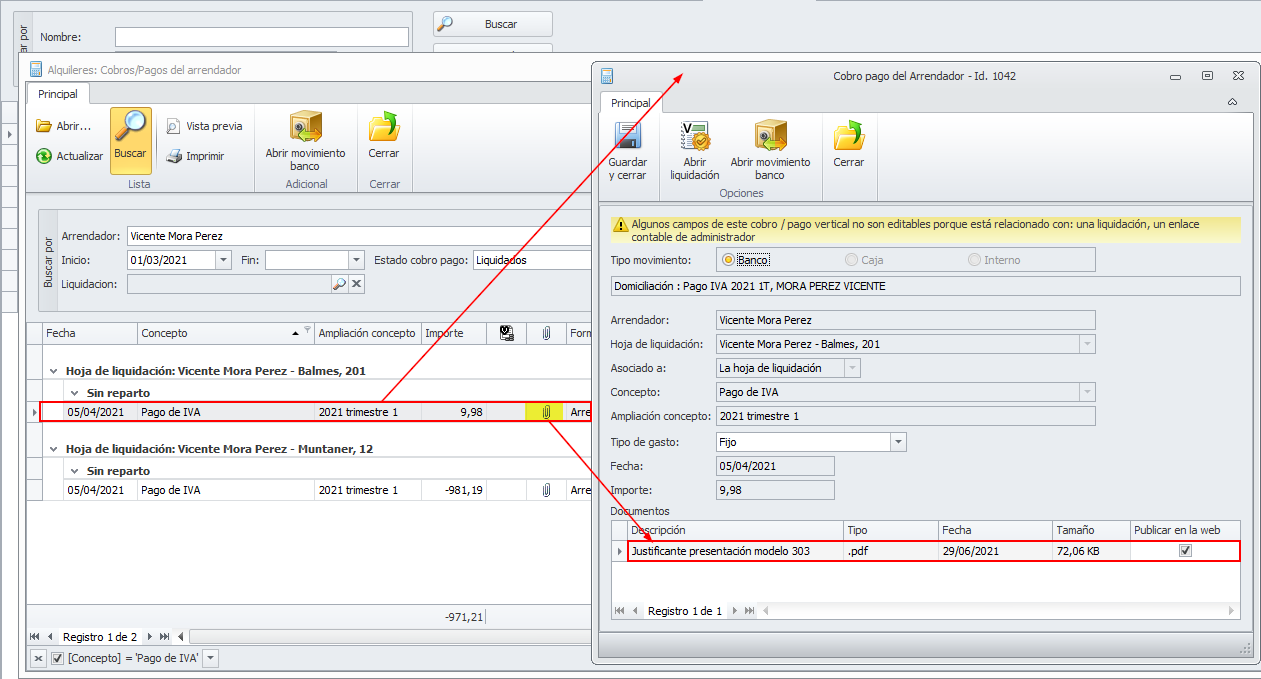
Task: Open Abrir movimiento banco in Alquileres window
Action: click(305, 140)
